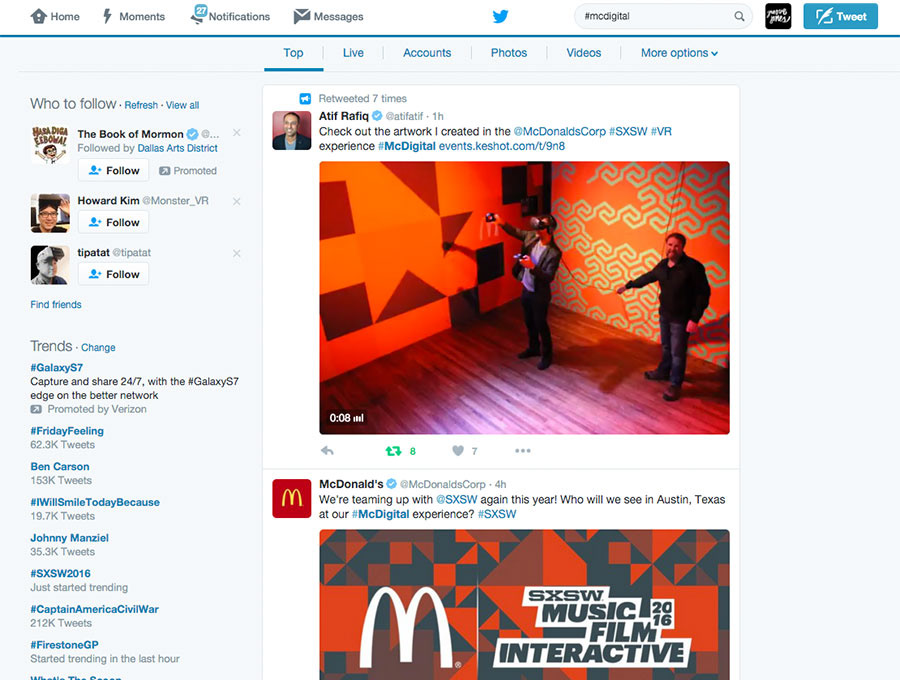Open the Johnny Manziel trend

[x=69, y=538]
